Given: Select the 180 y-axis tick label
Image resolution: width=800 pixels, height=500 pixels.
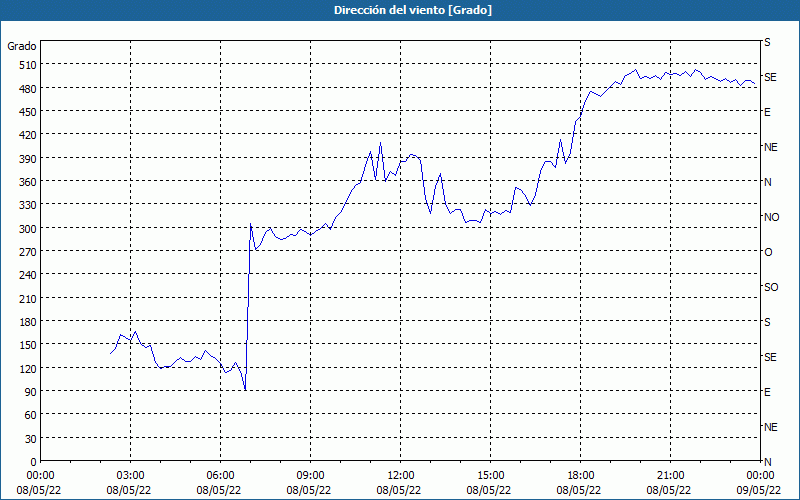Looking at the screenshot, I should pyautogui.click(x=28, y=322).
